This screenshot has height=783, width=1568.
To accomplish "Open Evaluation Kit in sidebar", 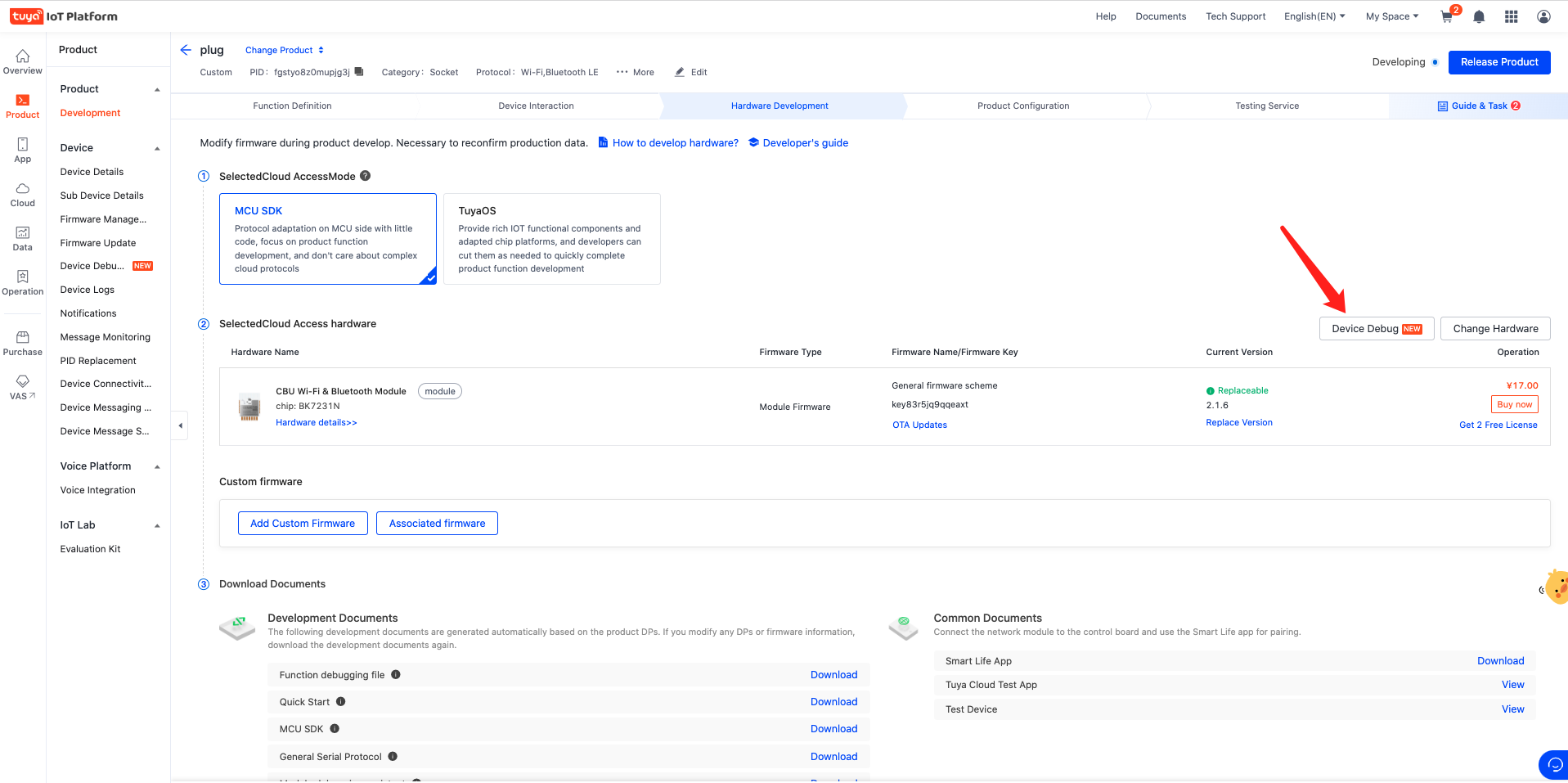I will [x=90, y=549].
